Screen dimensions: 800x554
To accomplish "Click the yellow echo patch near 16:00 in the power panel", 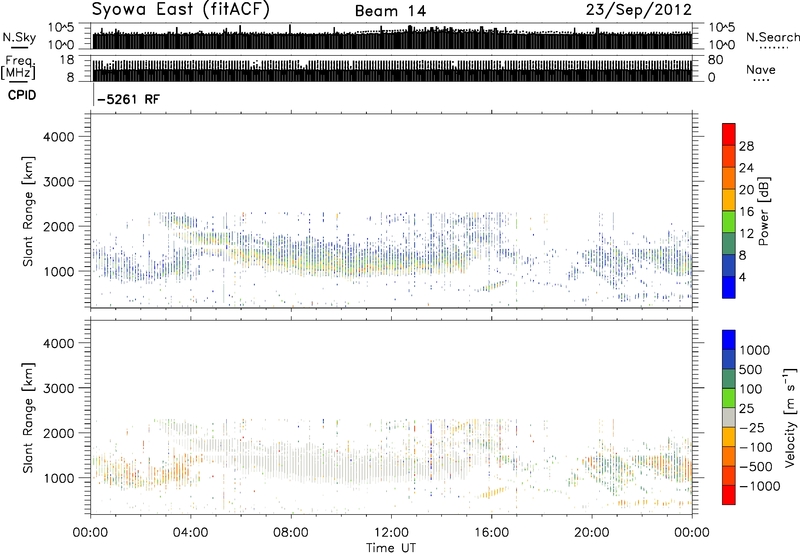I will click(491, 287).
